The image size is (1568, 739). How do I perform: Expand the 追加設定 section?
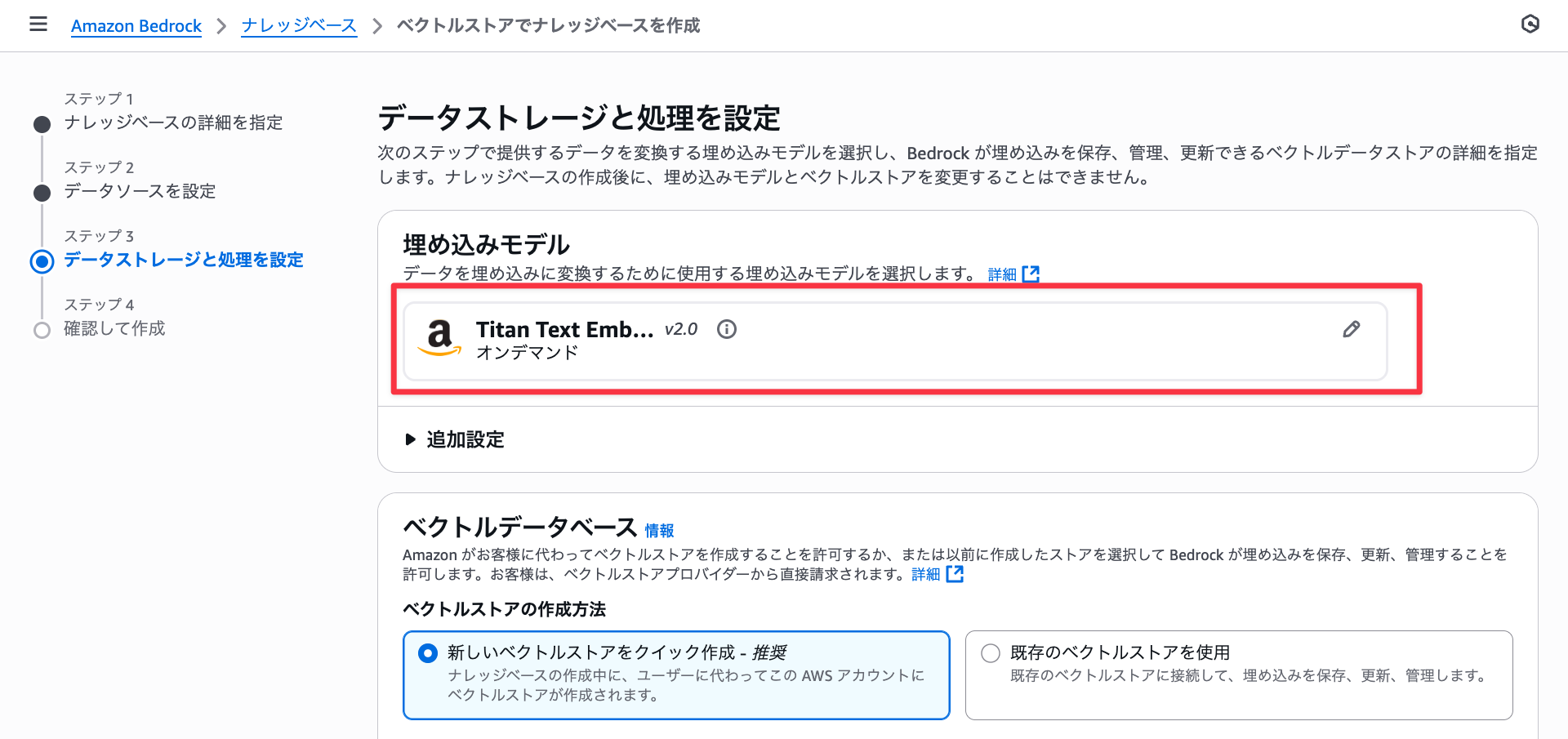pyautogui.click(x=454, y=439)
